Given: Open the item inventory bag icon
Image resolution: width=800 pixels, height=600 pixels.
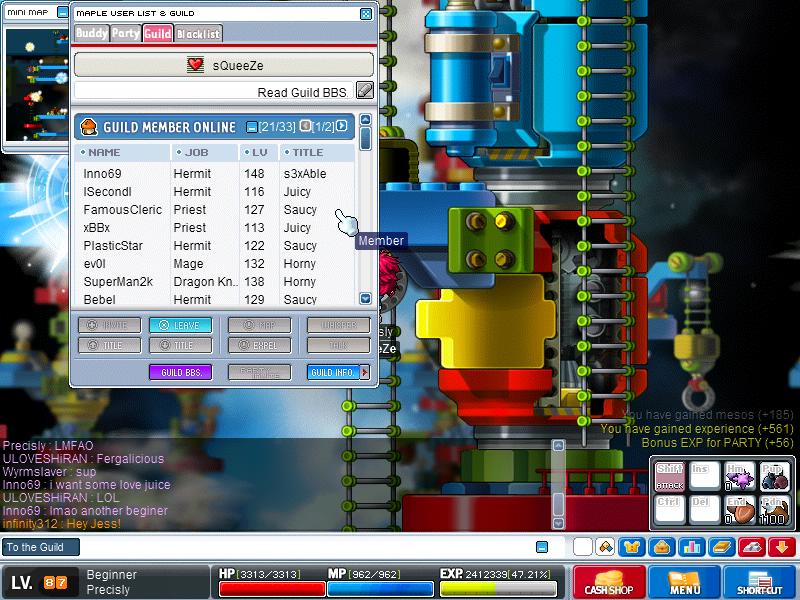Looking at the screenshot, I should pyautogui.click(x=662, y=547).
